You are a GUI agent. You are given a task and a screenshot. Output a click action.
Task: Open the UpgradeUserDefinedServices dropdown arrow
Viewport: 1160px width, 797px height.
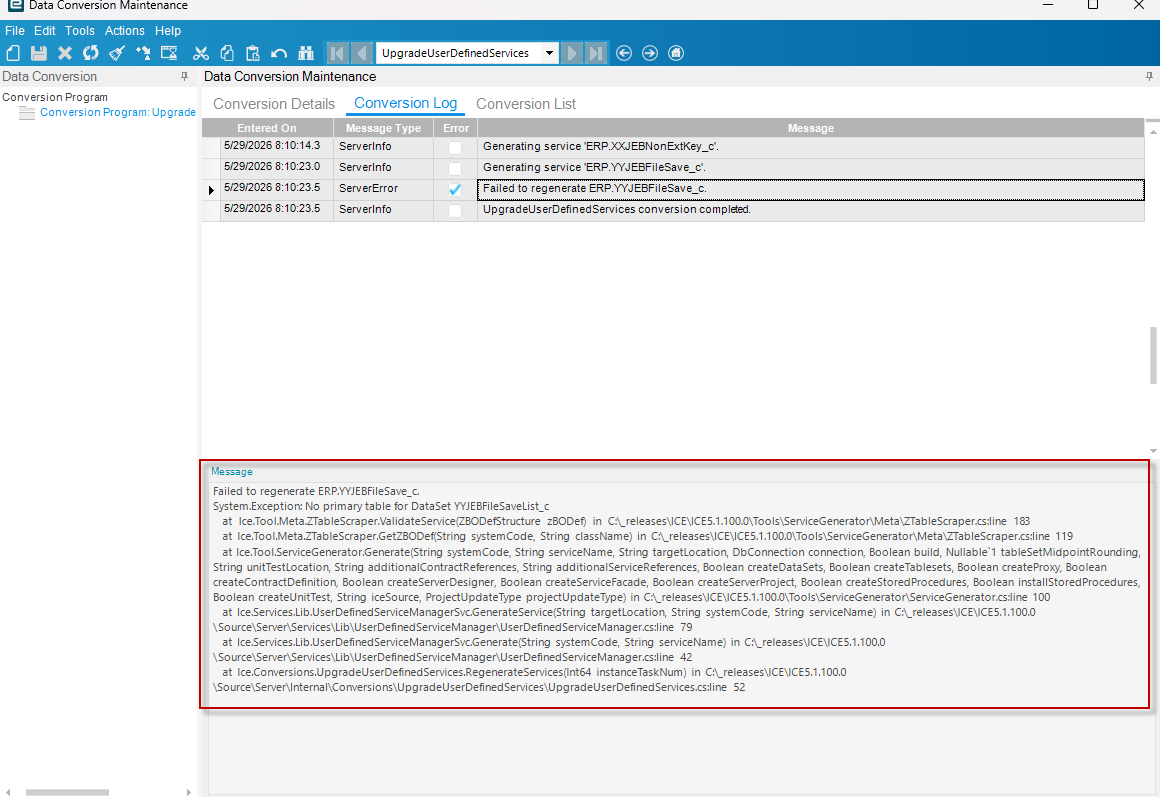pos(549,53)
